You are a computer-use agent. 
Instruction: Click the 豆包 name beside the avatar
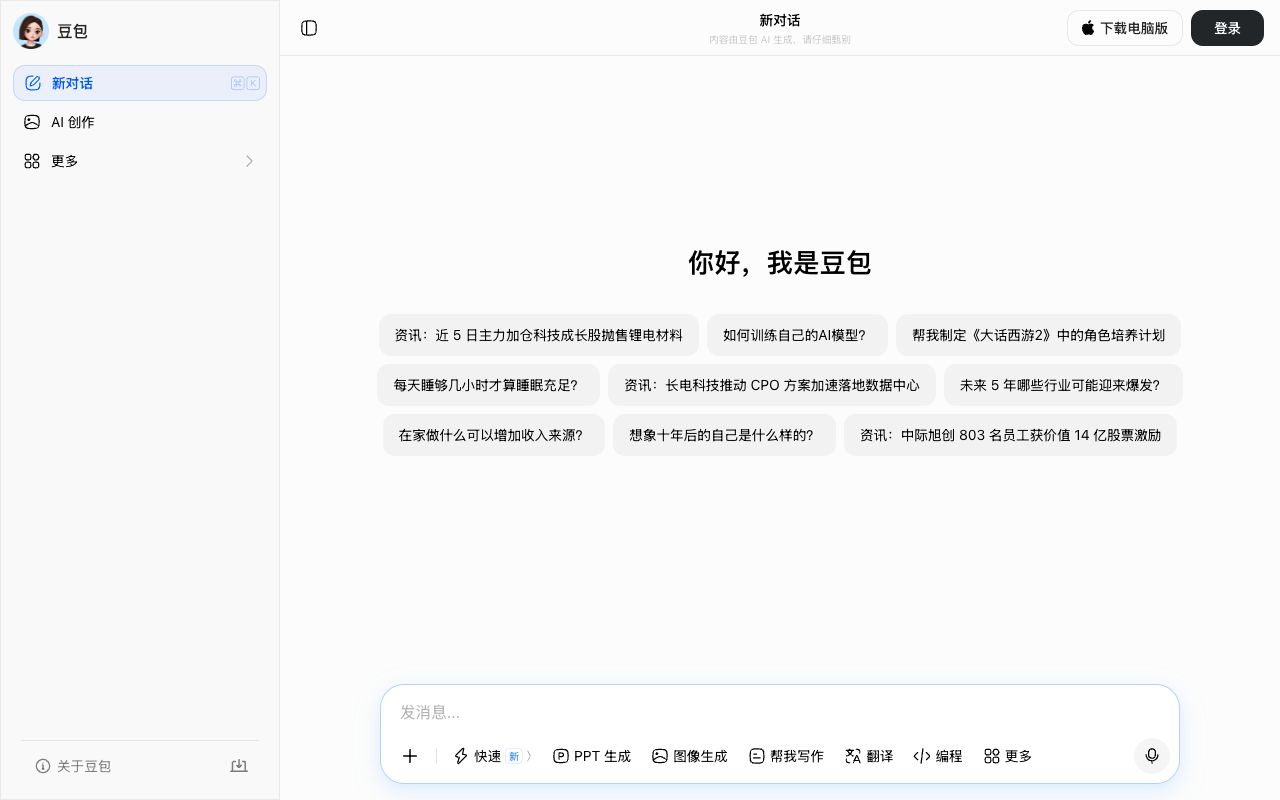point(72,31)
